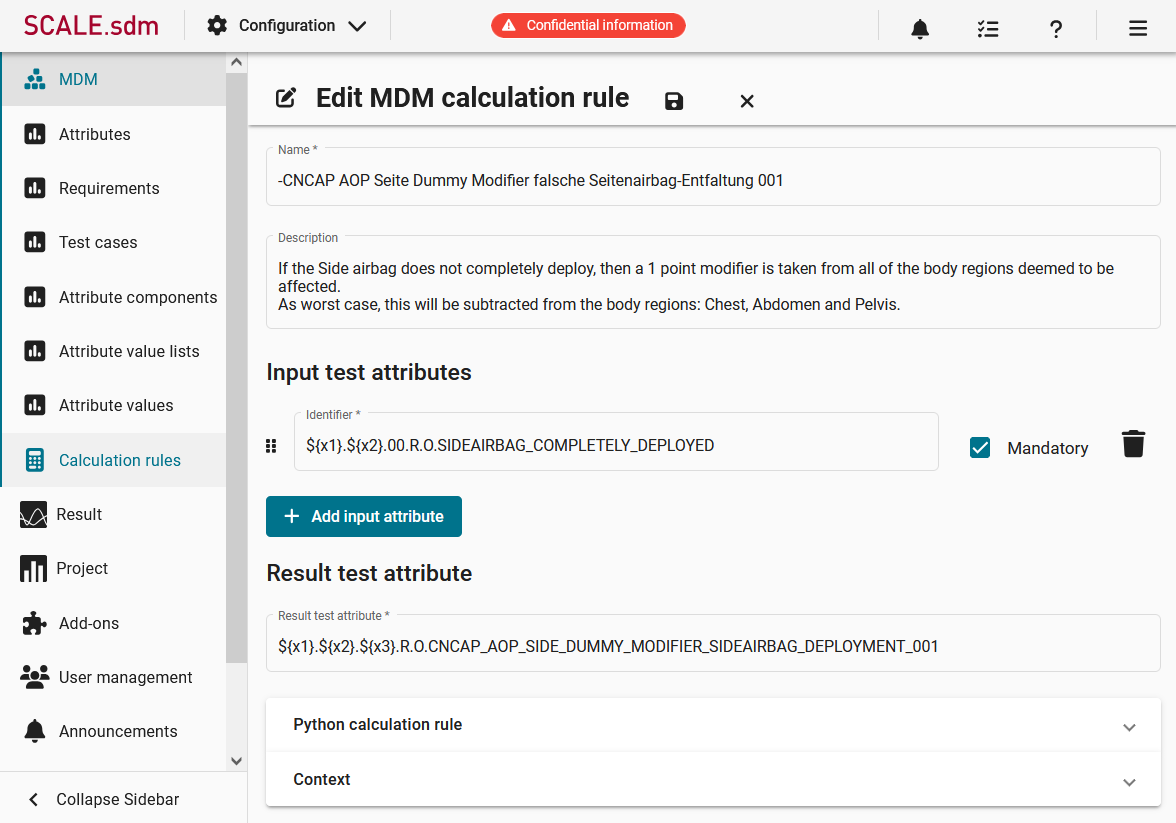Click the Add-ons puzzle piece icon
The height and width of the screenshot is (823, 1176).
[34, 623]
